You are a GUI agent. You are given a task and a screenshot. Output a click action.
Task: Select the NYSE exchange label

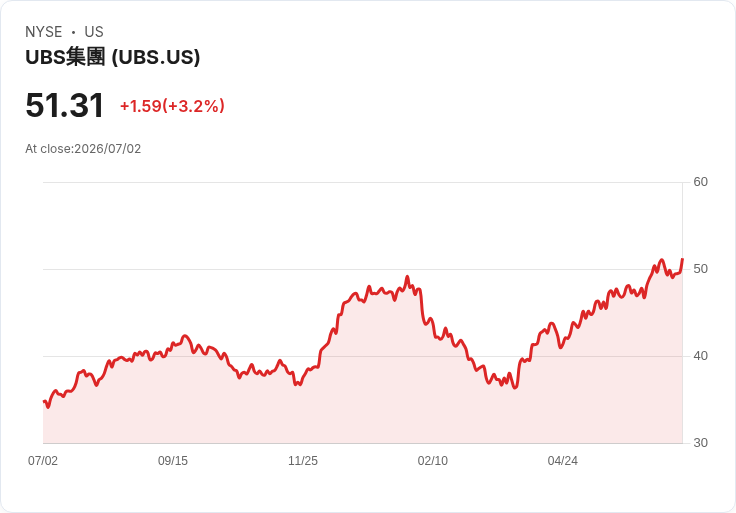(x=44, y=32)
